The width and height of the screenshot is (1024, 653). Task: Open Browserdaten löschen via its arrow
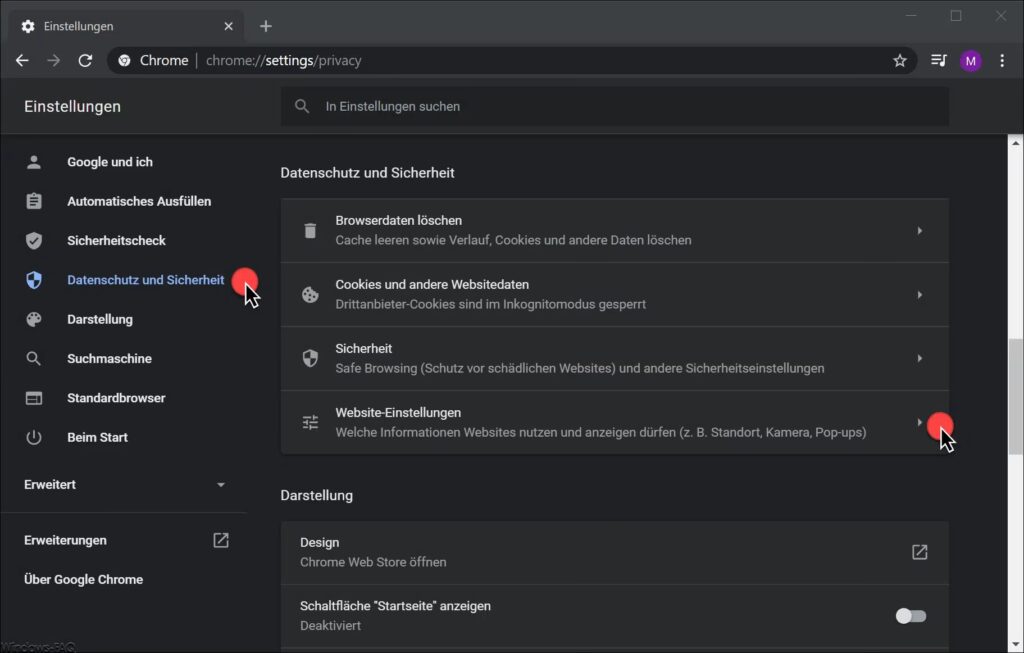(919, 231)
